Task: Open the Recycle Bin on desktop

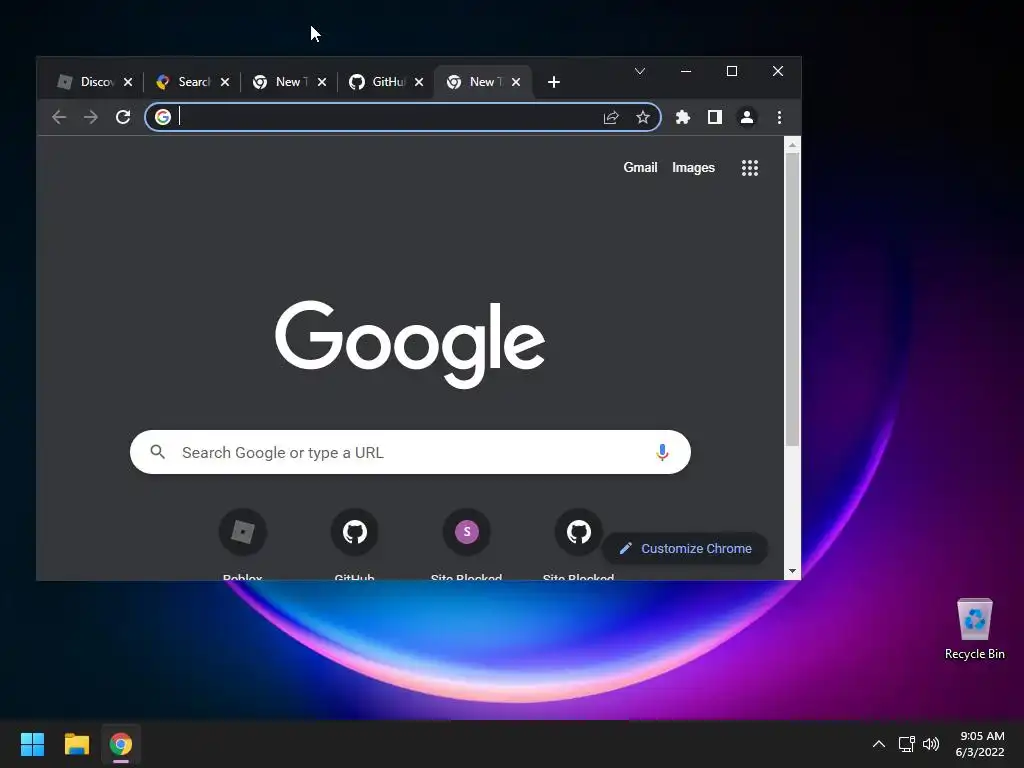Action: click(974, 628)
